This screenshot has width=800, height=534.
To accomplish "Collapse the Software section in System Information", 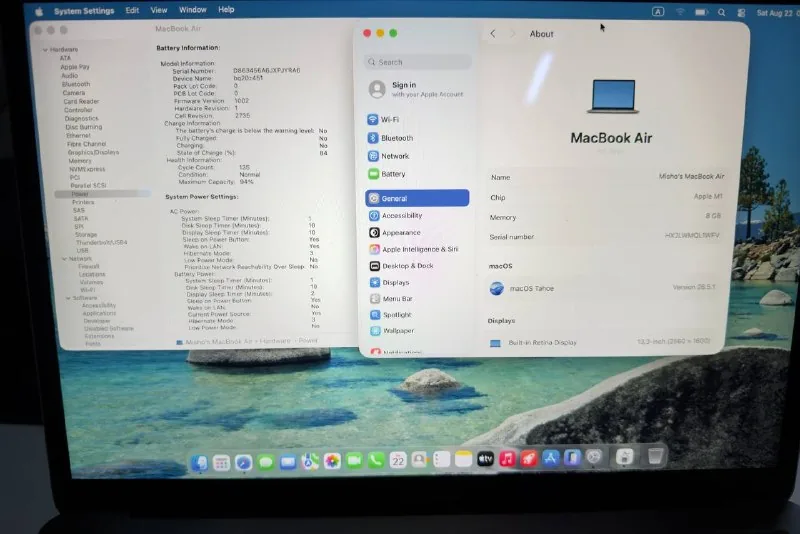I will 68,298.
